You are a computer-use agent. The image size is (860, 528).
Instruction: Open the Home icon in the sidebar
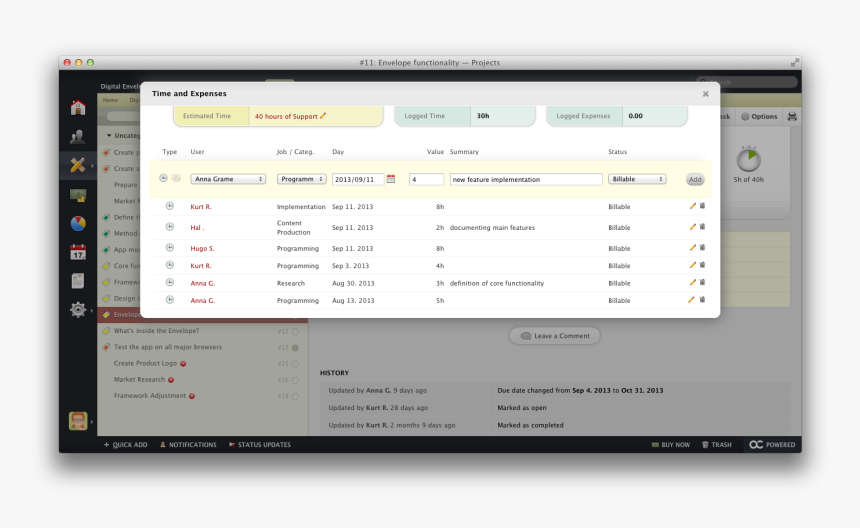click(78, 107)
